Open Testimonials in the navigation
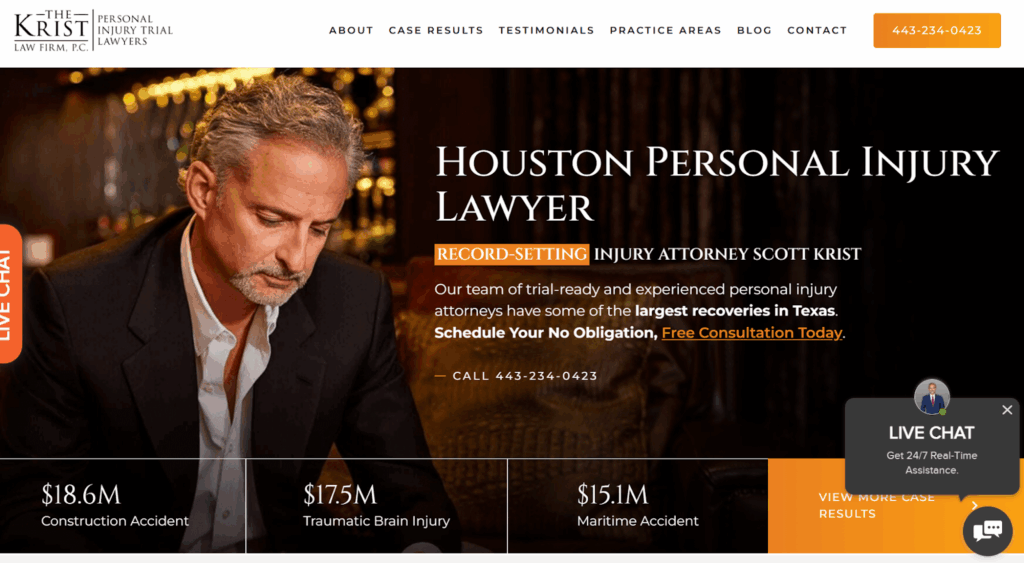This screenshot has height=563, width=1024. (x=547, y=31)
